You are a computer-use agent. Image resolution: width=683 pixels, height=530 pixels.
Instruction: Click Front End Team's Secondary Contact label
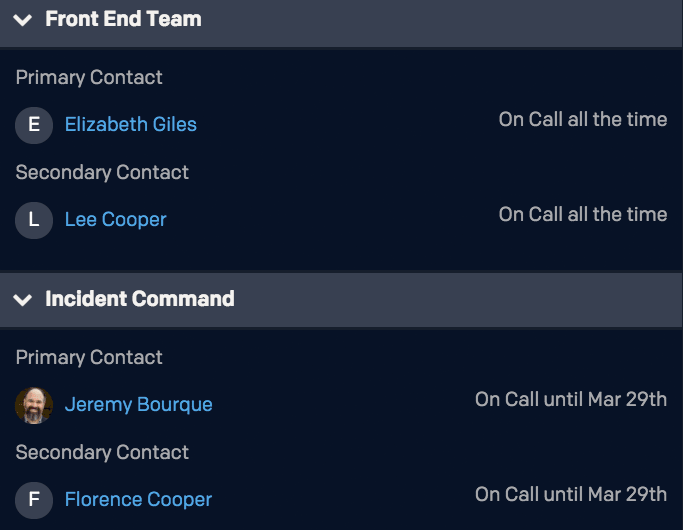(102, 172)
